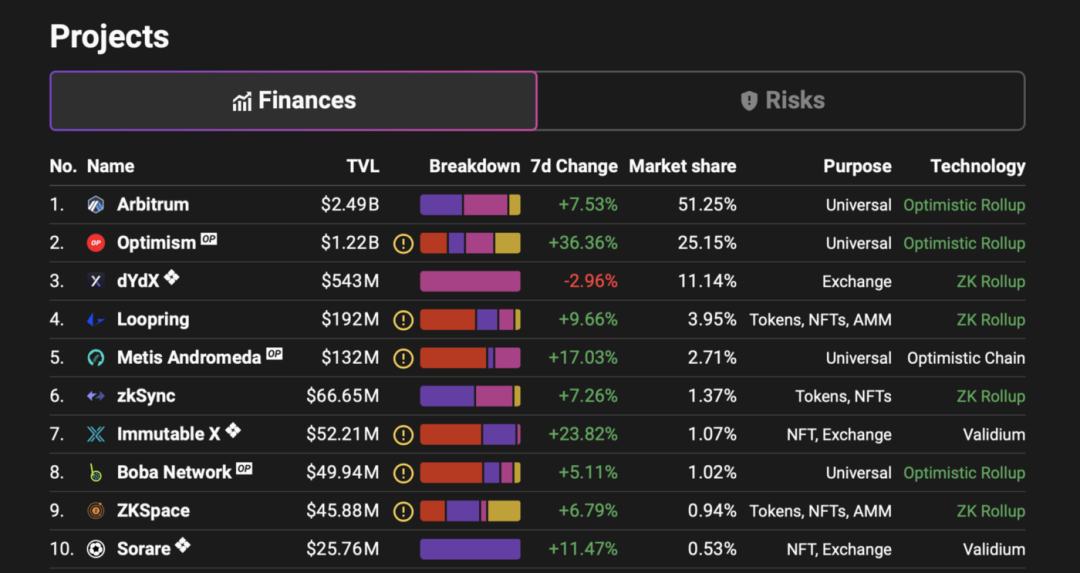Click the +36.36% change for Optimism
1080x573 pixels.
coord(583,243)
